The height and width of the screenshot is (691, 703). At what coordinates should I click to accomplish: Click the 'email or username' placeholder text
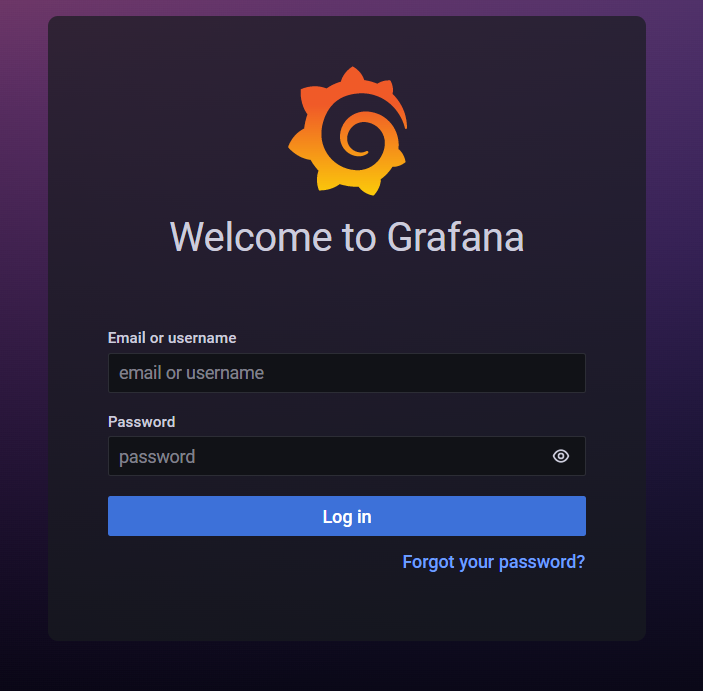click(191, 373)
